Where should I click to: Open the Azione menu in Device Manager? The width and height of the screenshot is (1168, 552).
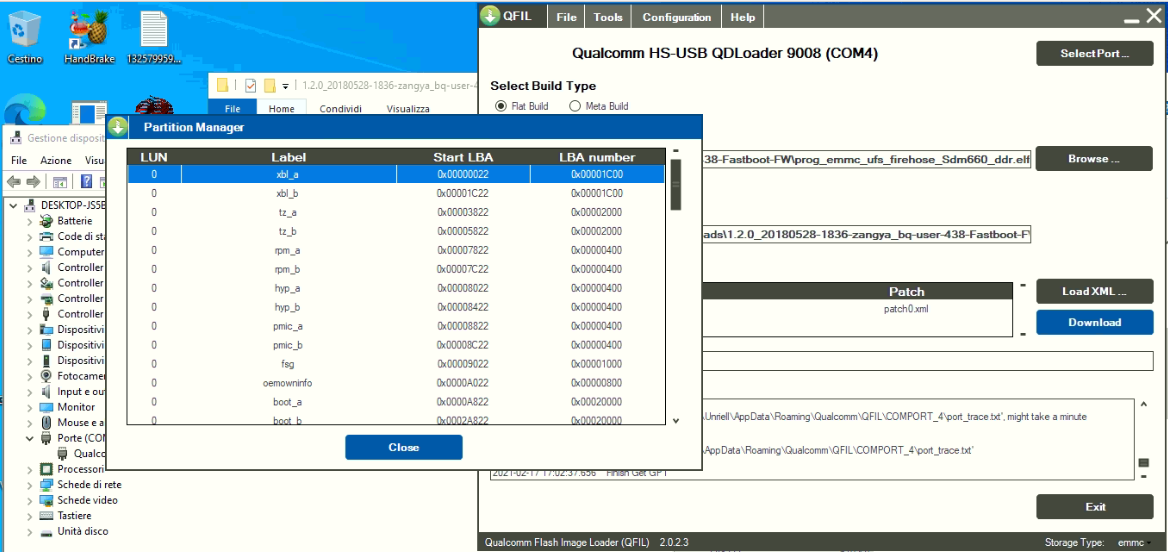pos(56,160)
